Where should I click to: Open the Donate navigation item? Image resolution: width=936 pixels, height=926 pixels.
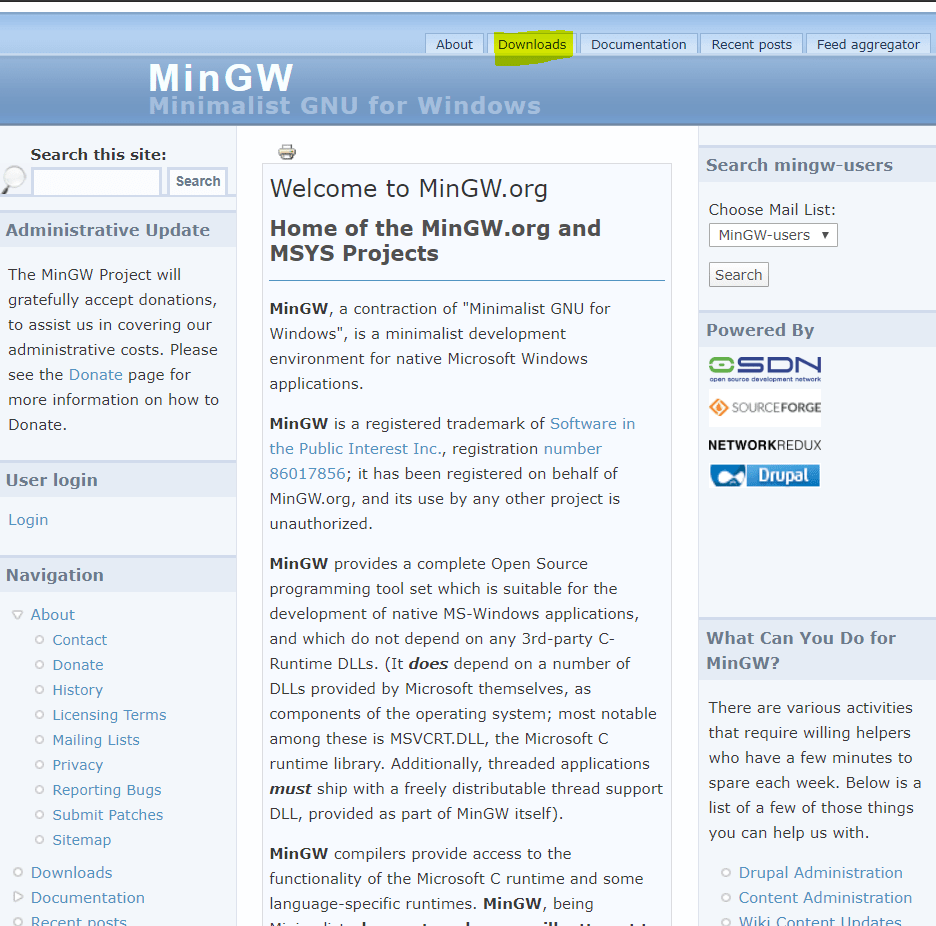coord(78,665)
